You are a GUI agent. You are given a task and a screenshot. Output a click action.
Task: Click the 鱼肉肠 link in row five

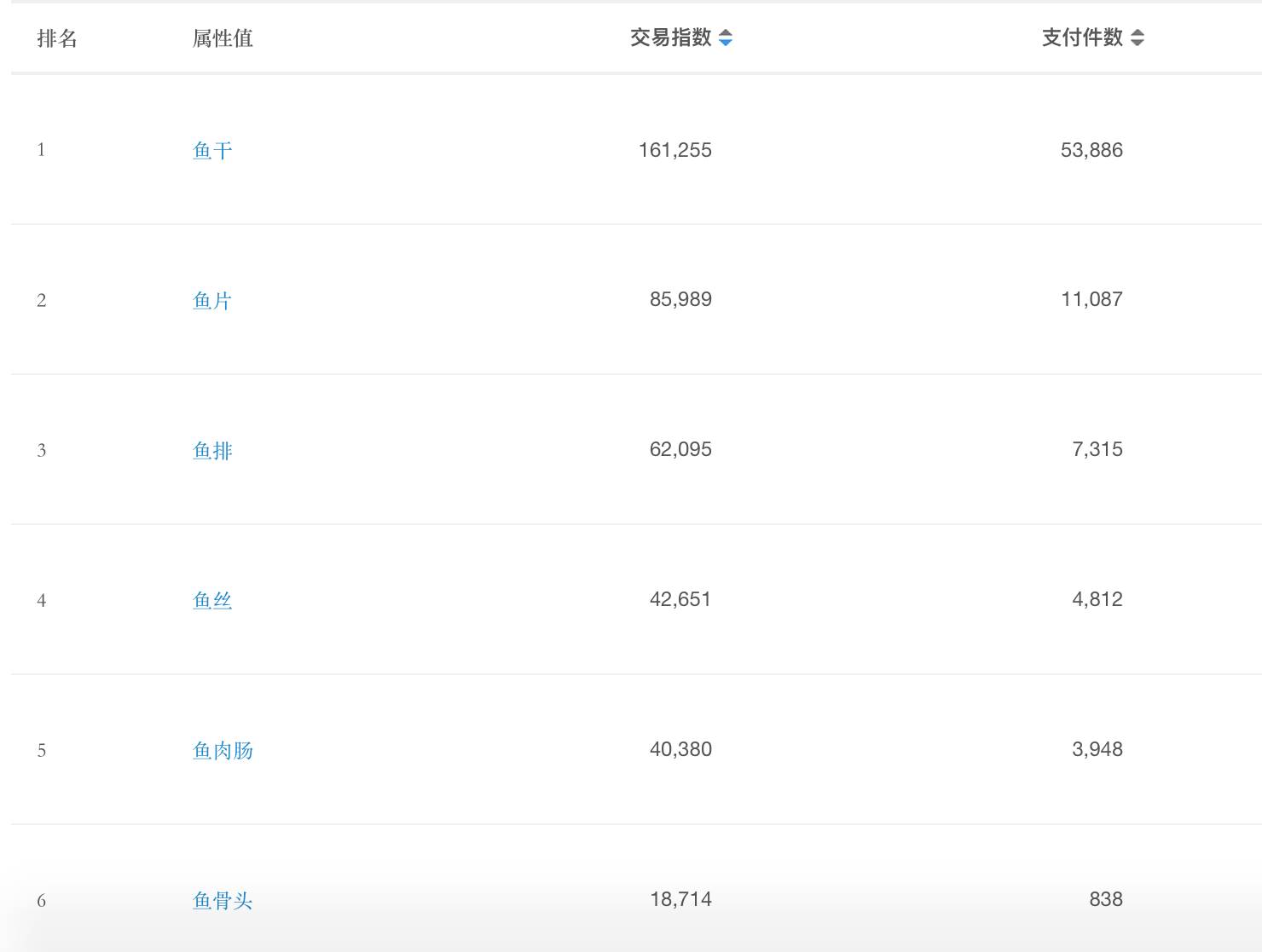pyautogui.click(x=222, y=750)
